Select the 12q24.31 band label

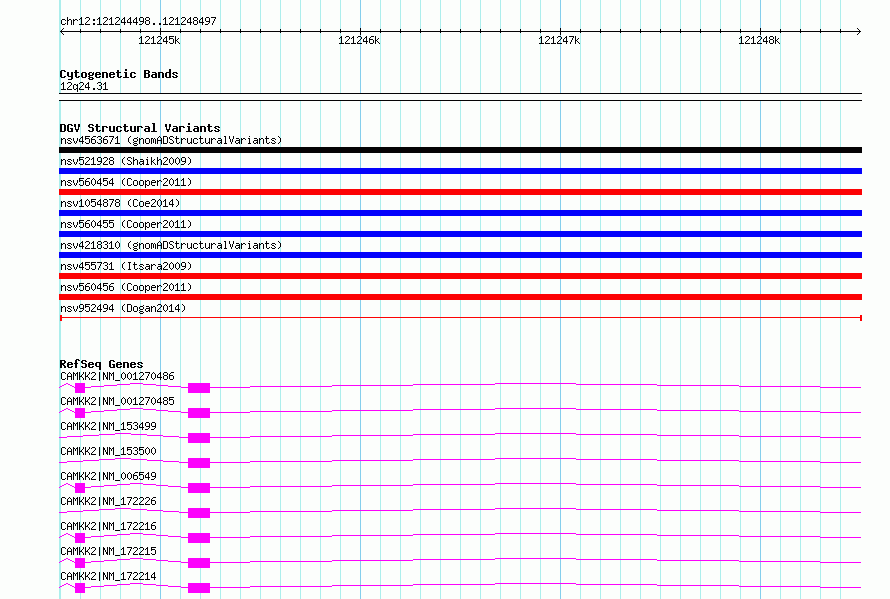tap(84, 86)
